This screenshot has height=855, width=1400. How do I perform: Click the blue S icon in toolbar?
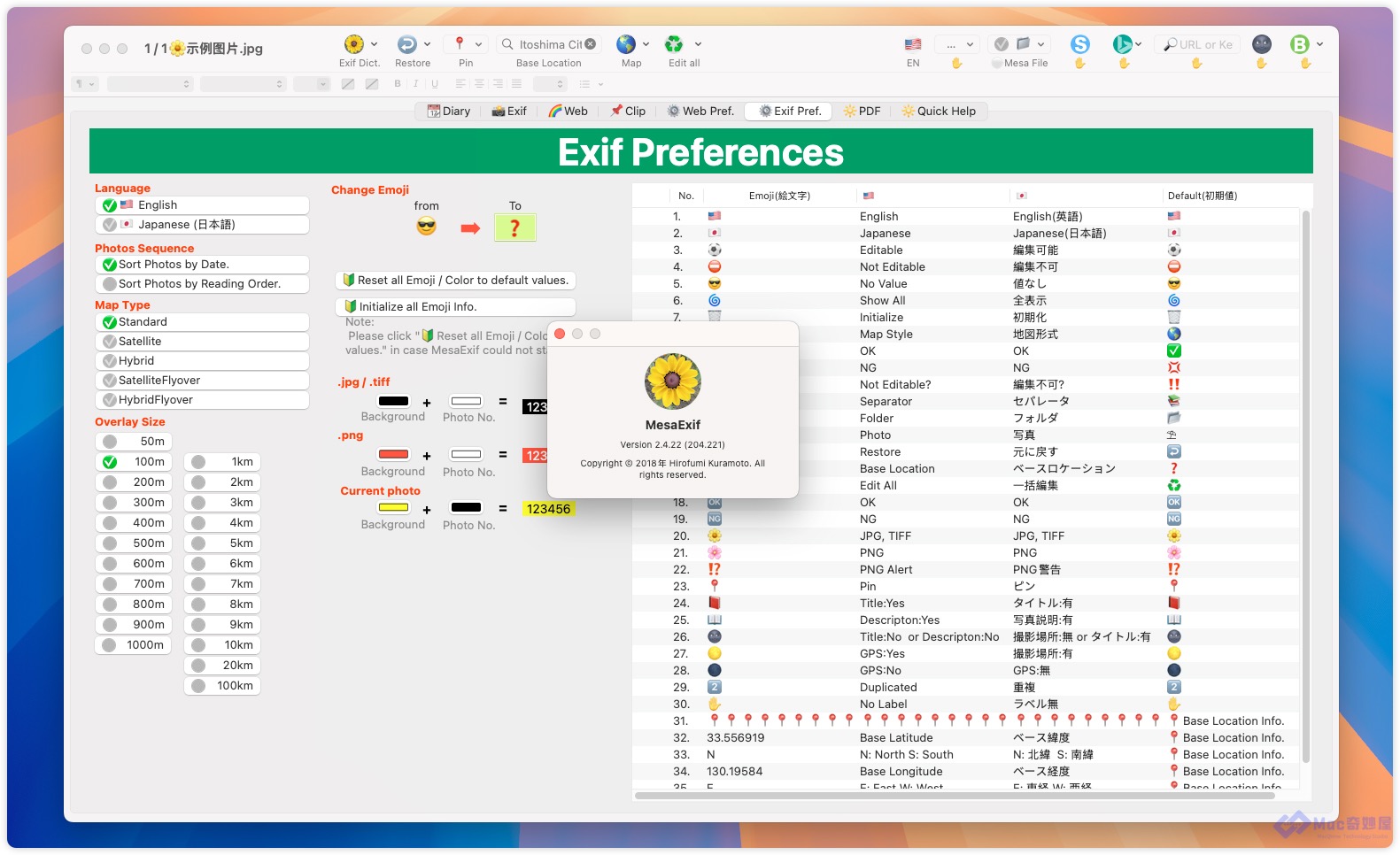tap(1079, 44)
